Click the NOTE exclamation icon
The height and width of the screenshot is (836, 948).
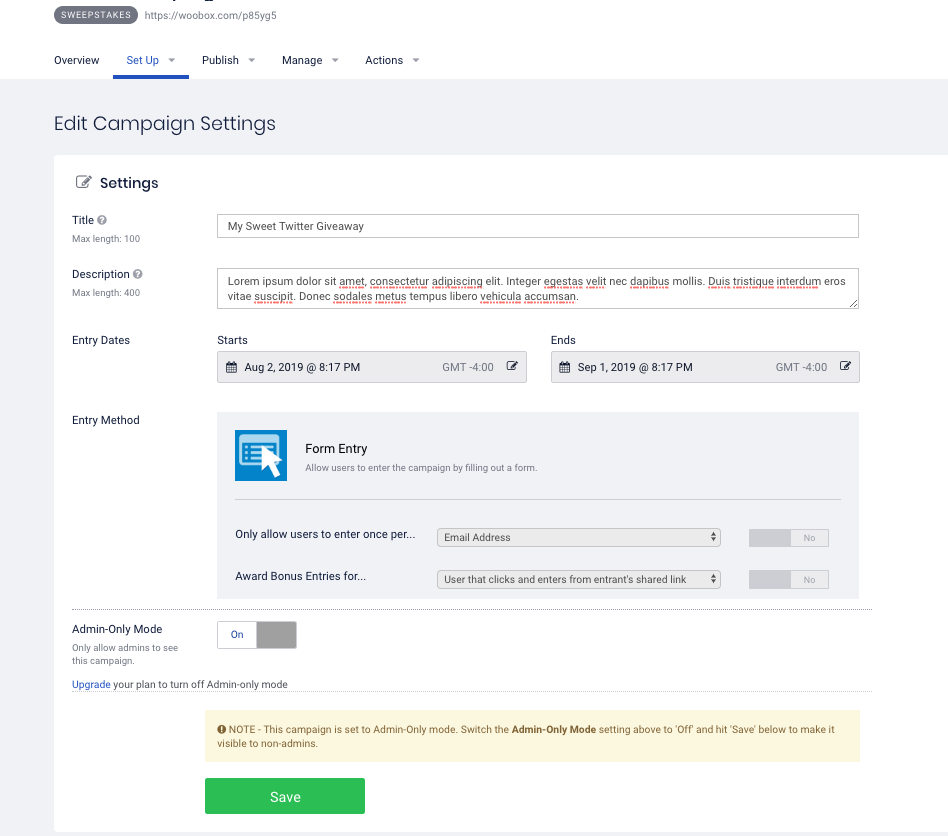(x=222, y=729)
